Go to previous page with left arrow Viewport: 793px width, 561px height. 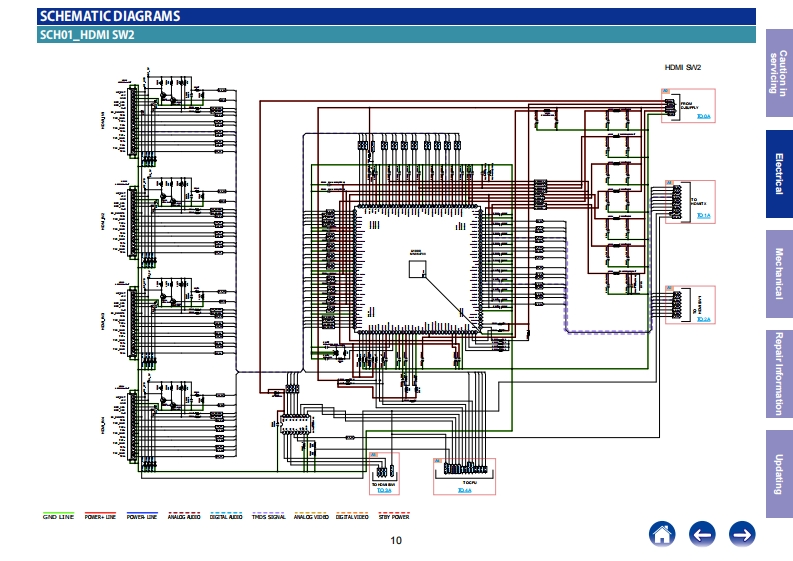[x=702, y=534]
